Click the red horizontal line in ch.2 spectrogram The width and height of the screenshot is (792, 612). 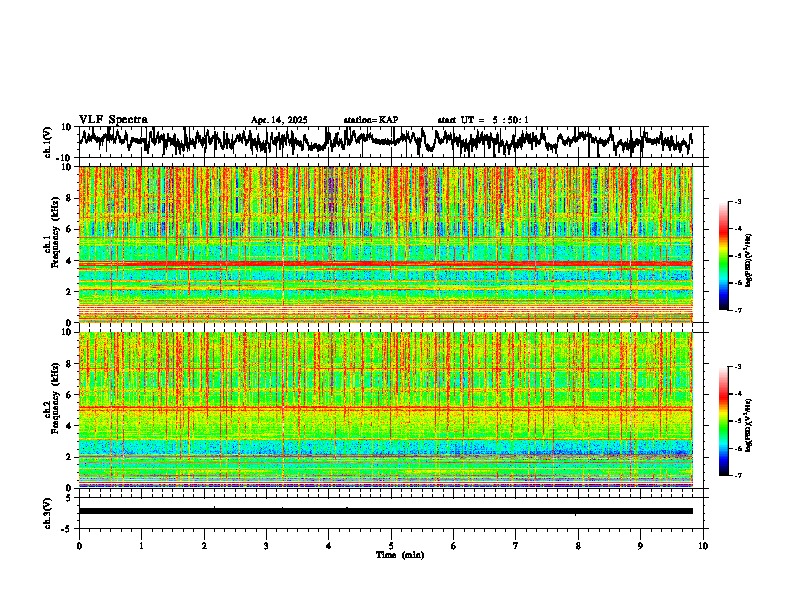coord(385,407)
